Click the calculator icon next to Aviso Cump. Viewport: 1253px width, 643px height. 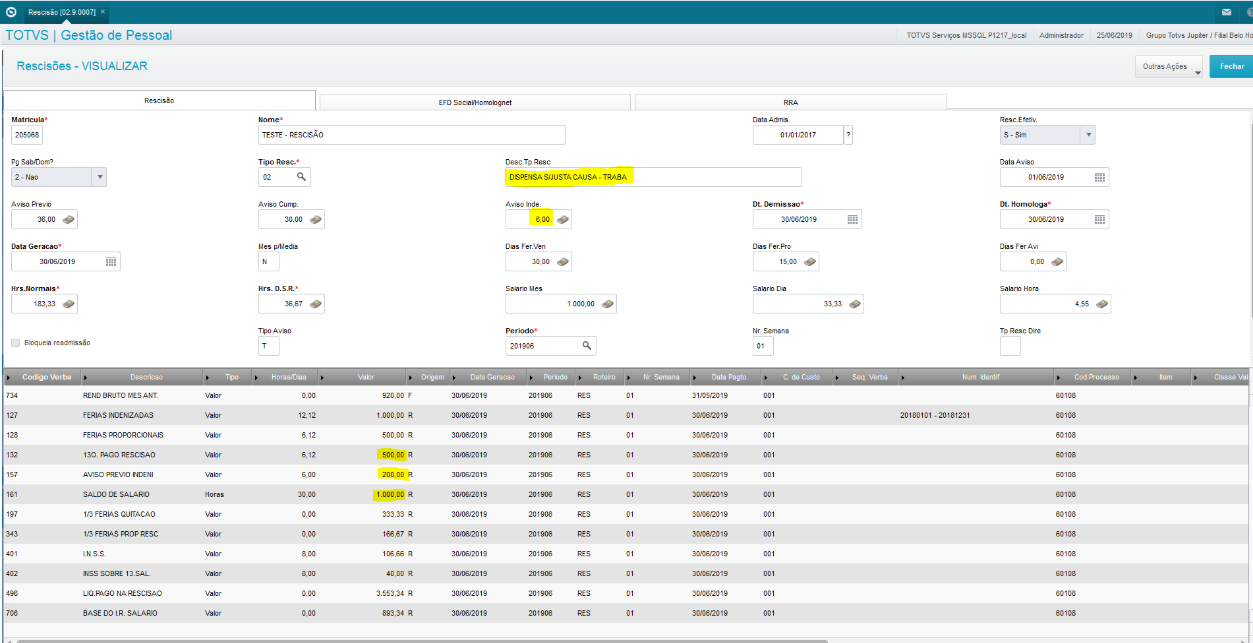315,219
